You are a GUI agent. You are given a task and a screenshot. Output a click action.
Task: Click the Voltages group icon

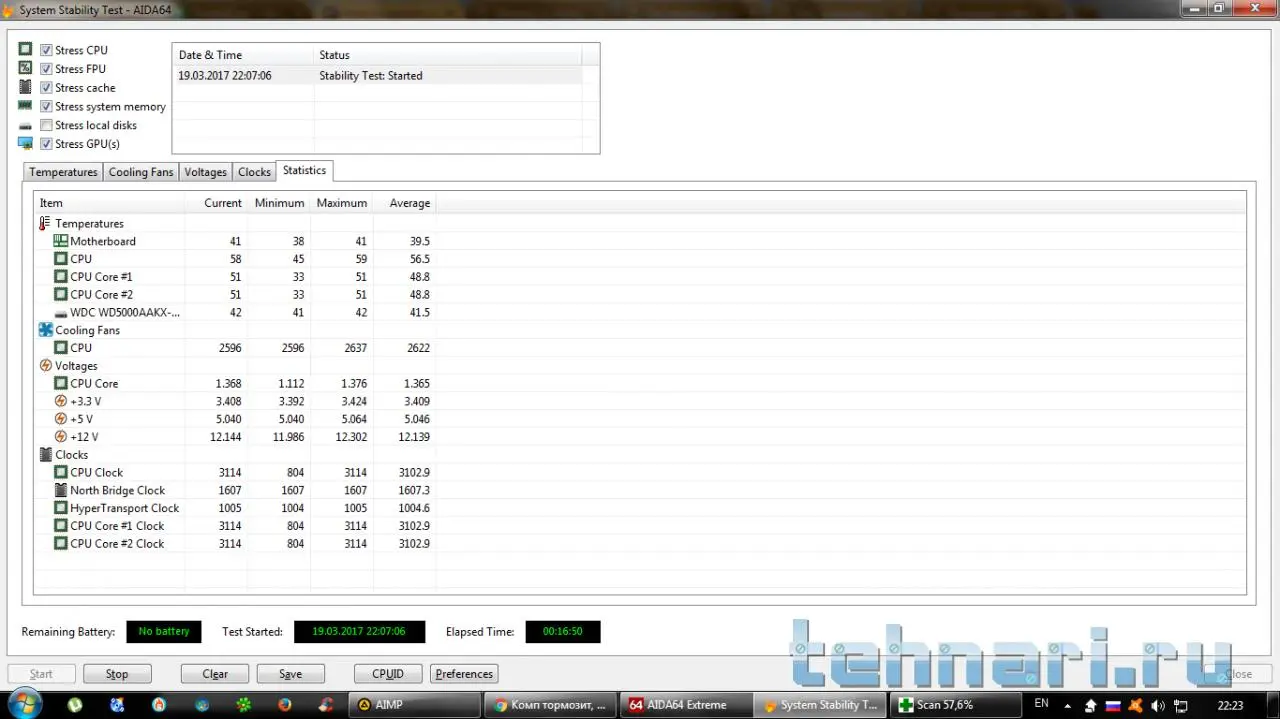[x=45, y=366]
